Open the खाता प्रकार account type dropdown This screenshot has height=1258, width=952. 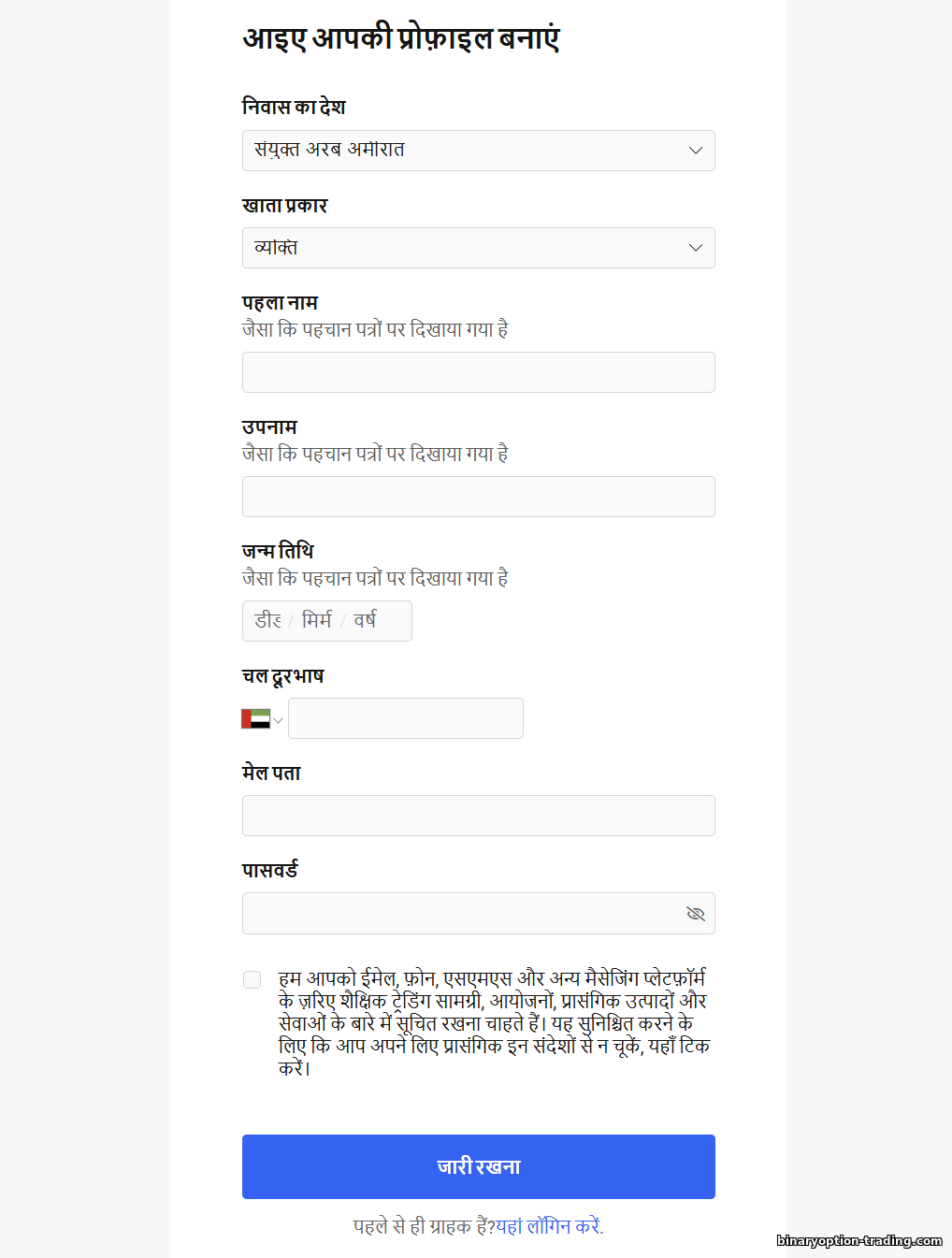click(478, 248)
